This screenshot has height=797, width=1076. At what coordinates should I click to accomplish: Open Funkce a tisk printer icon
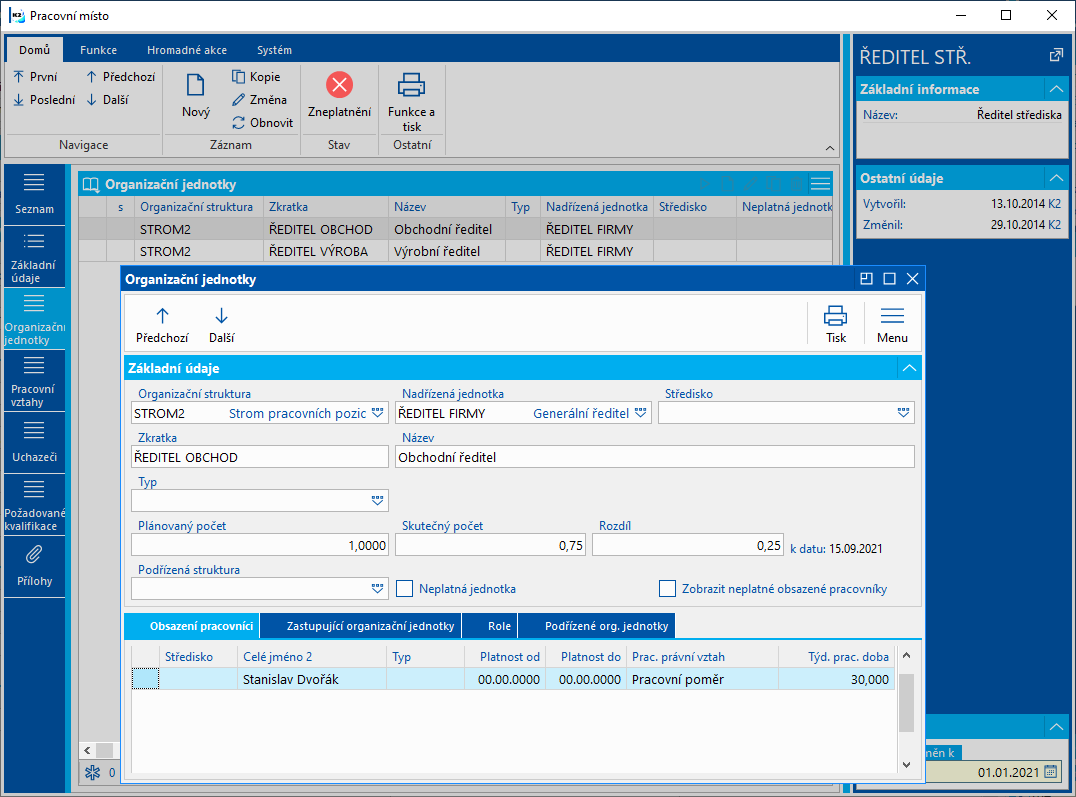pos(411,86)
